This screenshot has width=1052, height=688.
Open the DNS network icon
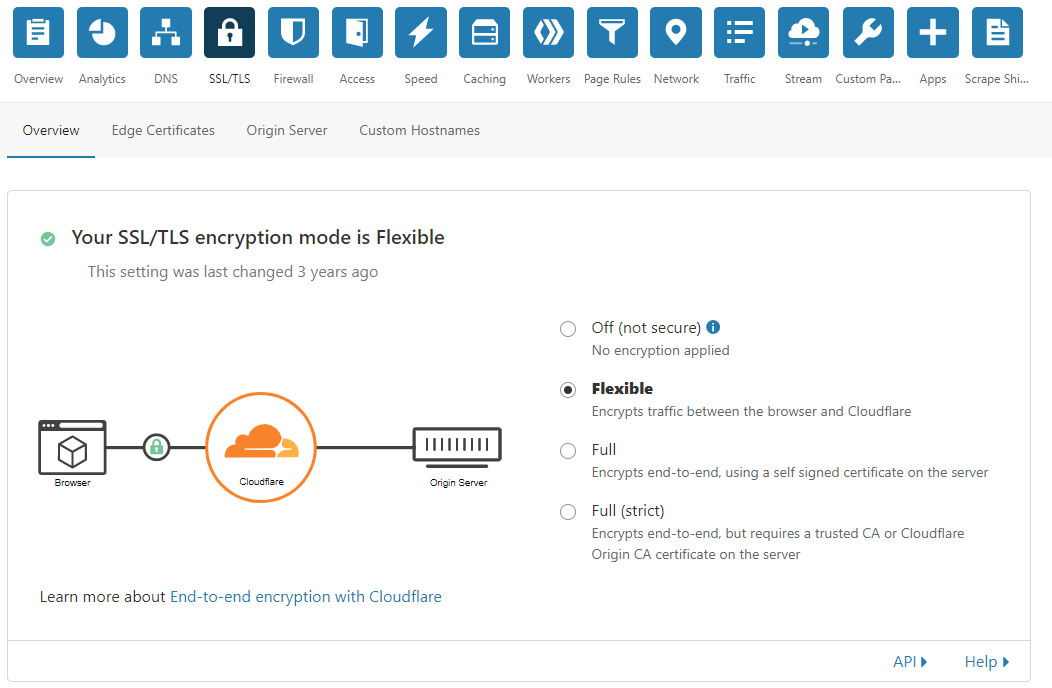[166, 33]
